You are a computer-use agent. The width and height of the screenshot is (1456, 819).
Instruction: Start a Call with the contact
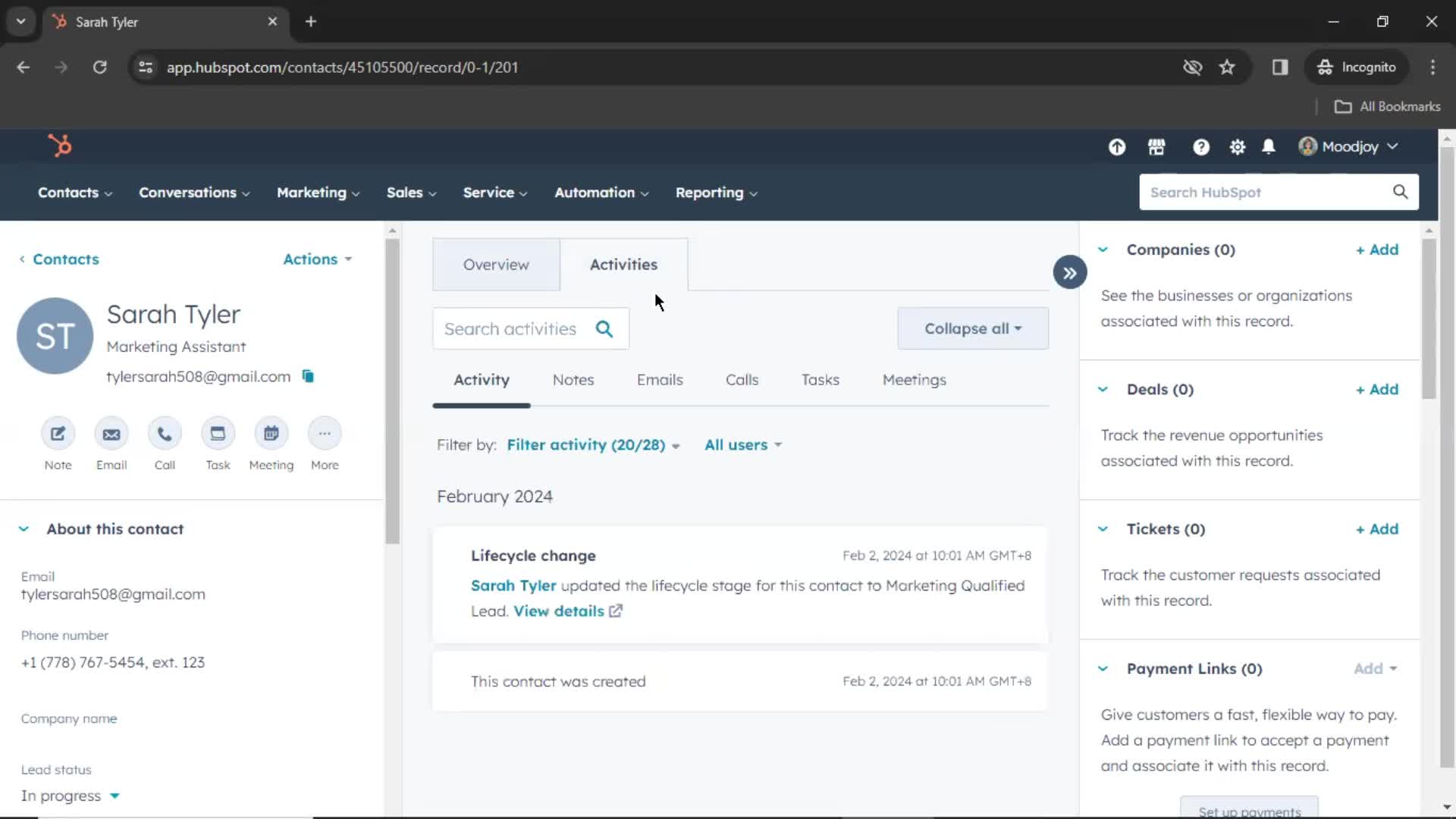[x=165, y=434]
